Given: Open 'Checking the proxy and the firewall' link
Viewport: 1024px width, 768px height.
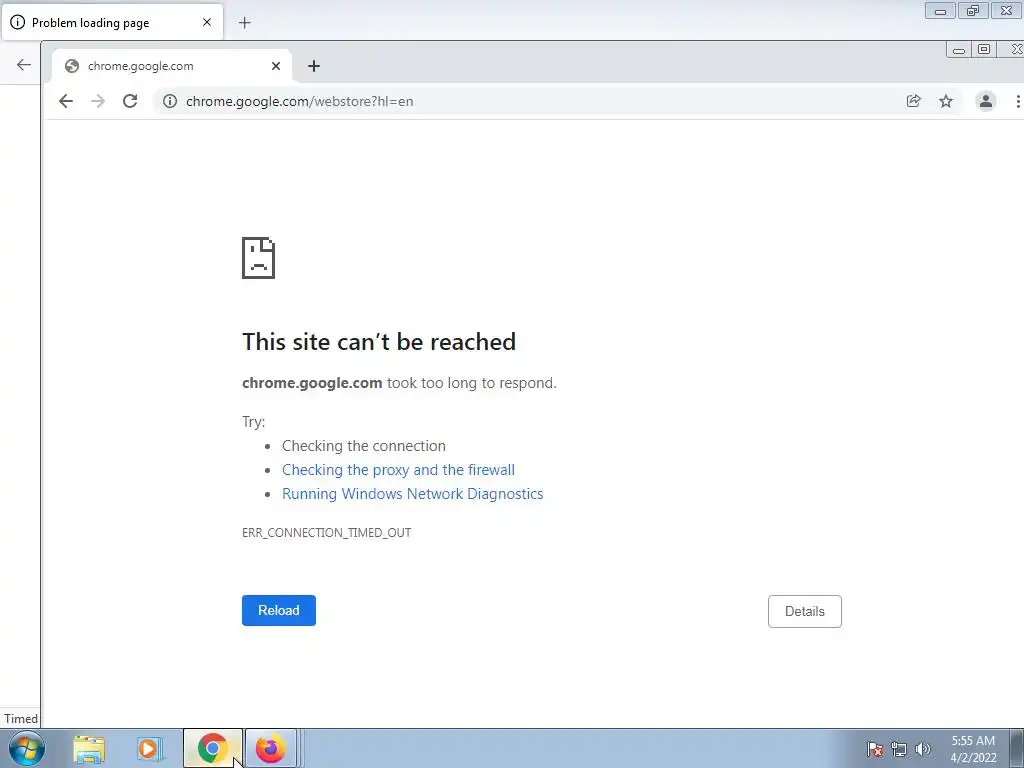Looking at the screenshot, I should click(398, 470).
